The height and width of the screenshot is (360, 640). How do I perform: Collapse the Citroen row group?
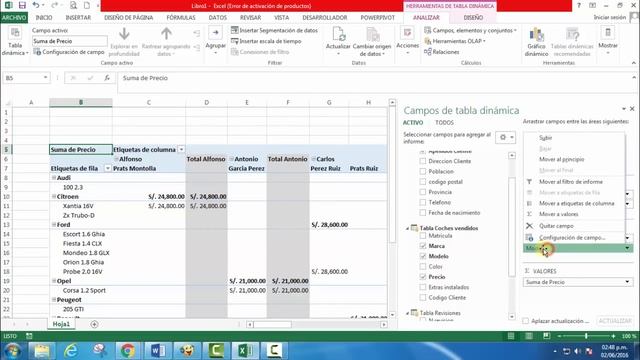click(54, 196)
